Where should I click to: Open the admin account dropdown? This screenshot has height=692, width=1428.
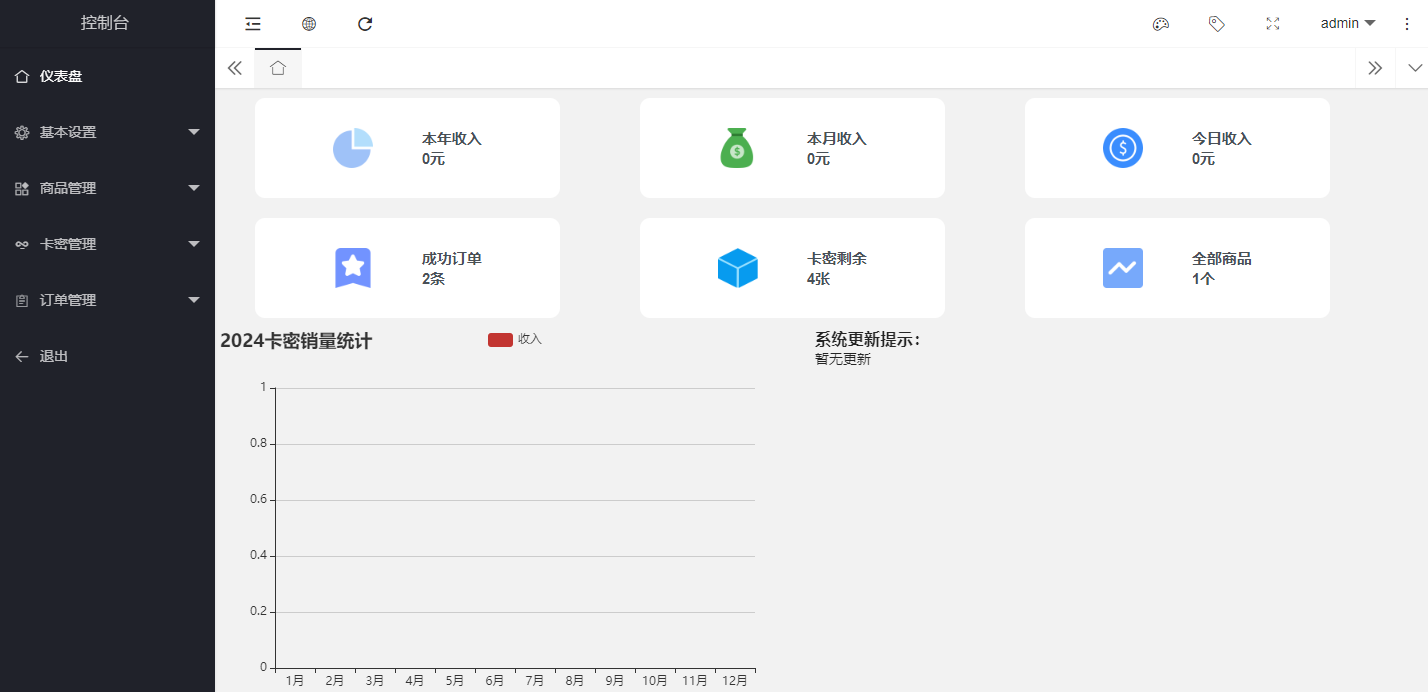pos(1346,23)
